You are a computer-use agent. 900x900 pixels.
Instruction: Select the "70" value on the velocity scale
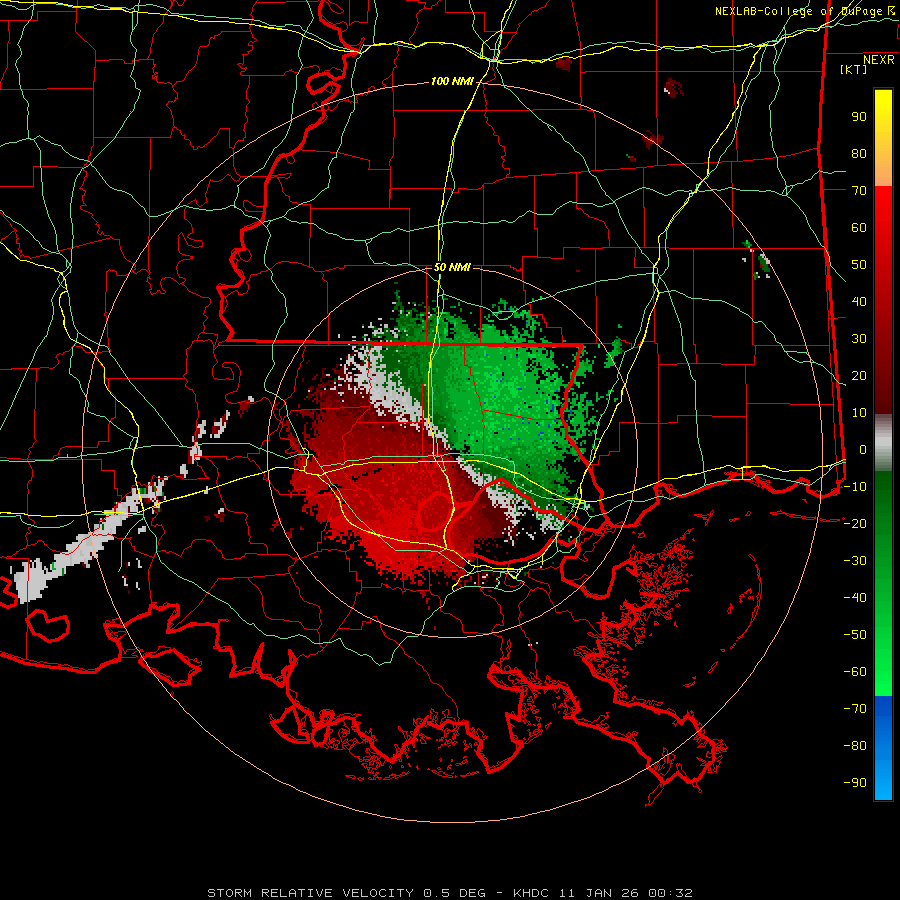[859, 191]
